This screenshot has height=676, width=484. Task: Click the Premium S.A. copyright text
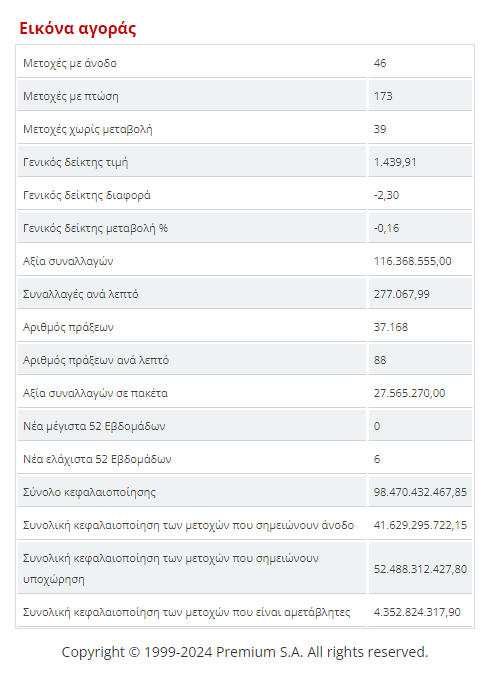click(245, 652)
